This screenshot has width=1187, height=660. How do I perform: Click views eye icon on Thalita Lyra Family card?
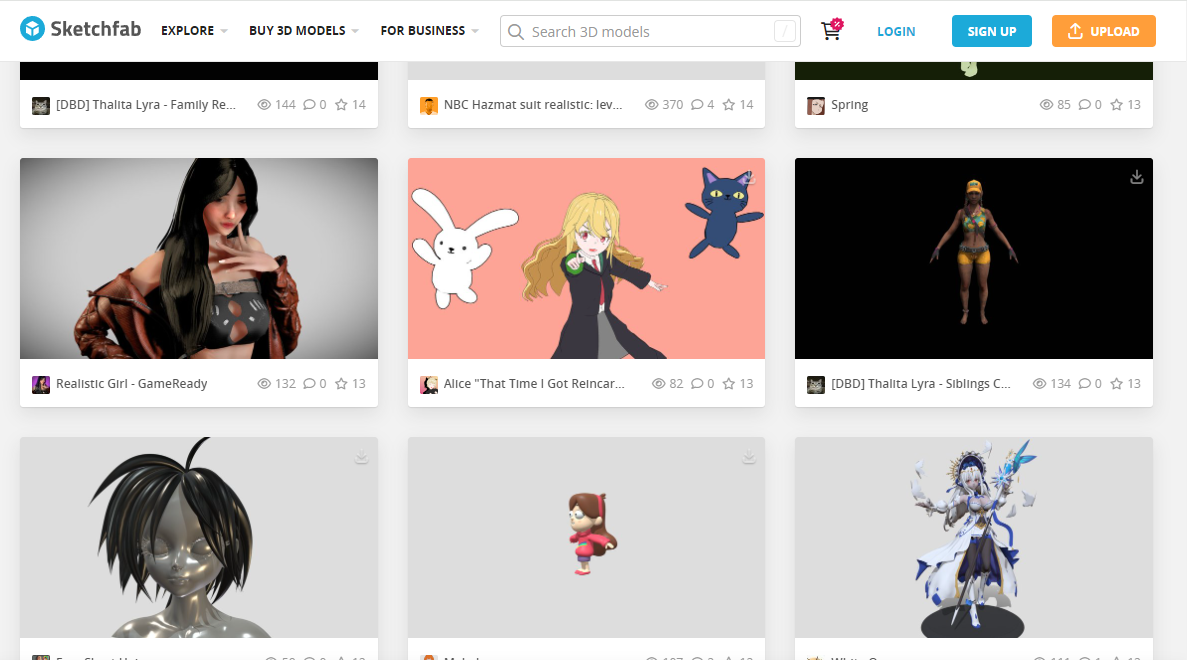pos(264,104)
